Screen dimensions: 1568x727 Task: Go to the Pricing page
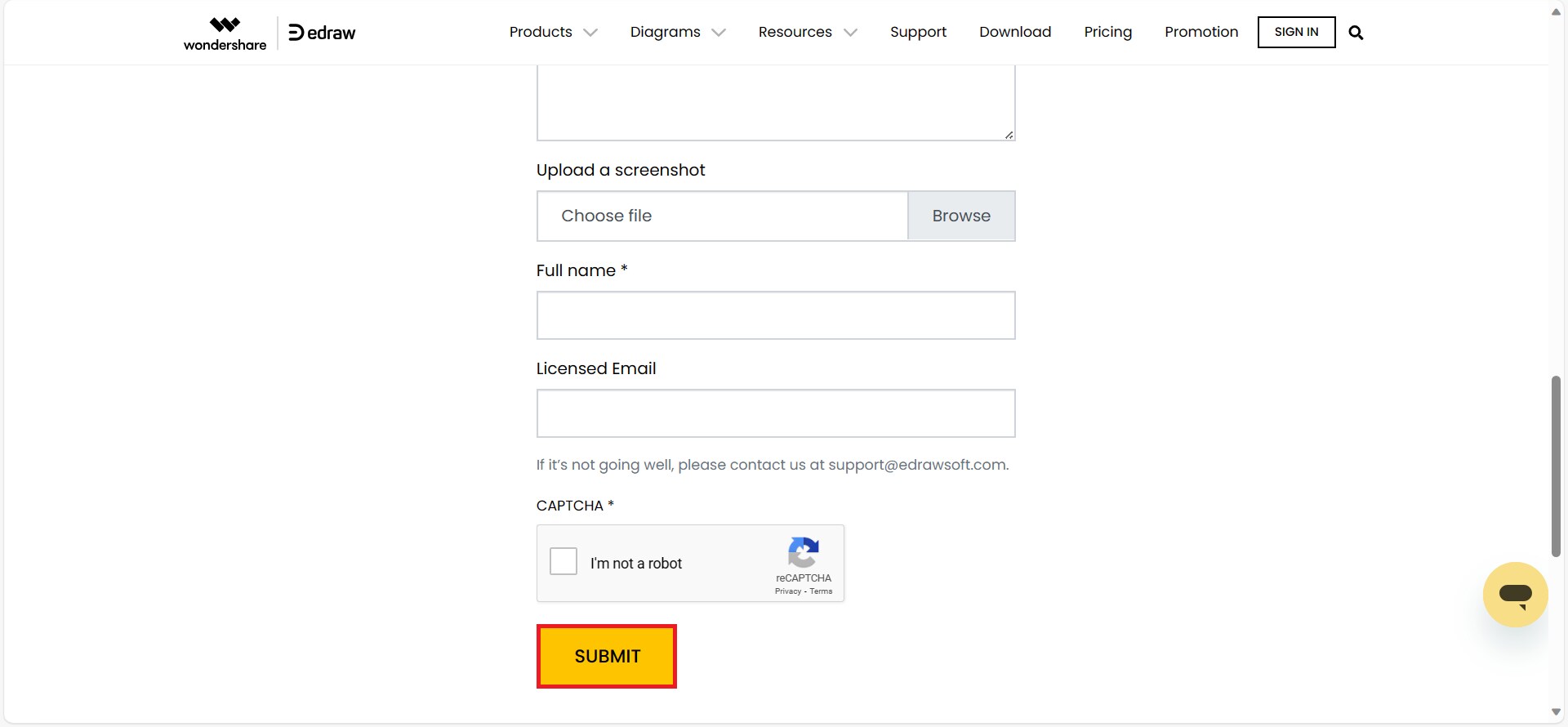tap(1107, 32)
